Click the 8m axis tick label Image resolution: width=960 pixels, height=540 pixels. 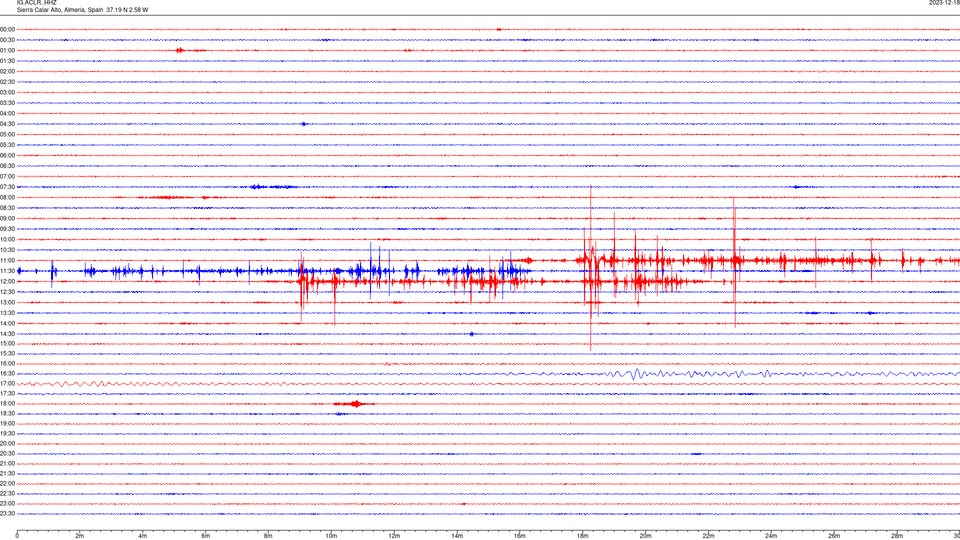268,536
